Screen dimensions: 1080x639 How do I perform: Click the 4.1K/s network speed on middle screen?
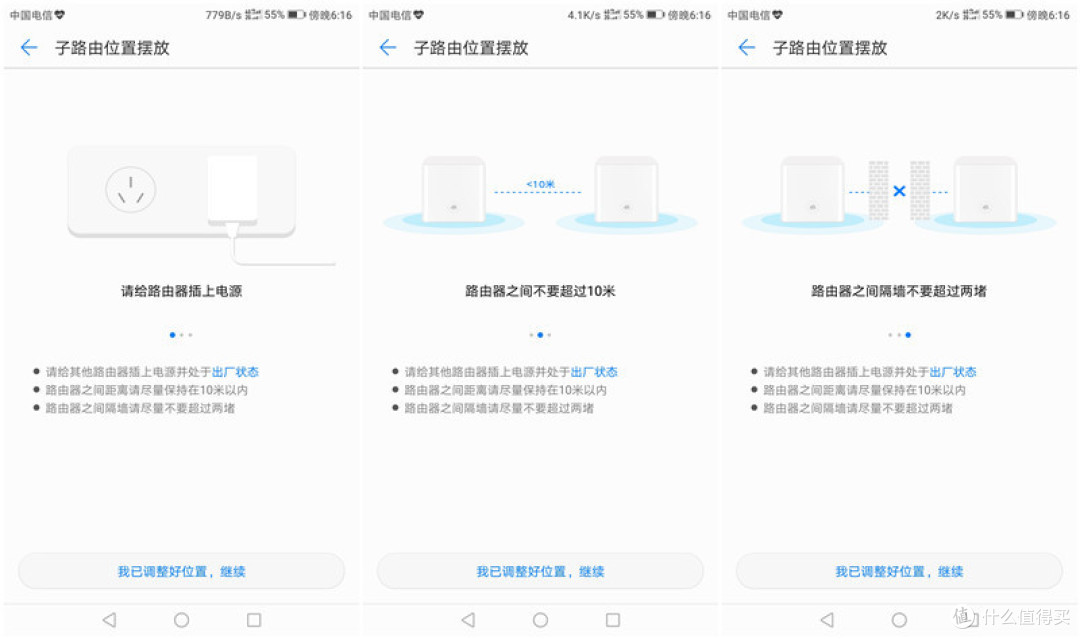[584, 14]
